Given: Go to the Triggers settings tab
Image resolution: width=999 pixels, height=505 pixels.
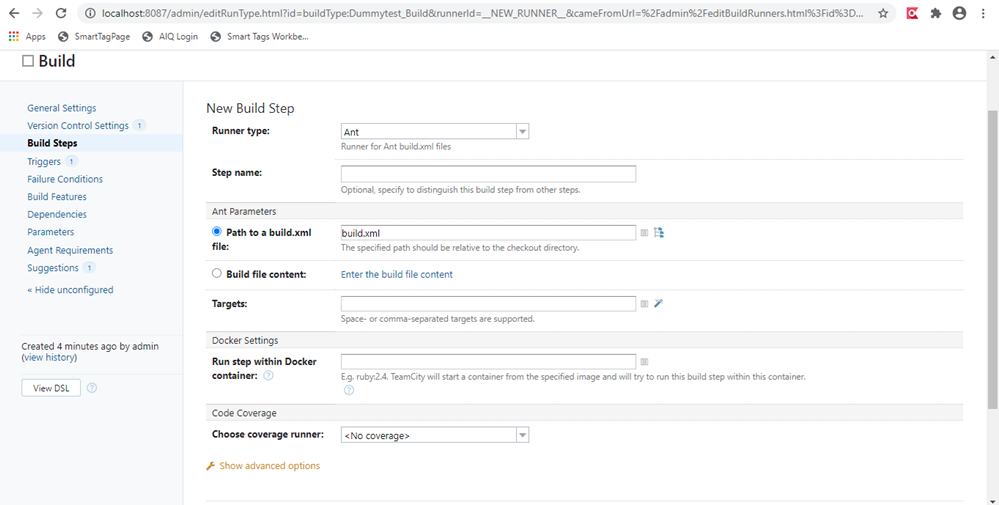Looking at the screenshot, I should [44, 161].
